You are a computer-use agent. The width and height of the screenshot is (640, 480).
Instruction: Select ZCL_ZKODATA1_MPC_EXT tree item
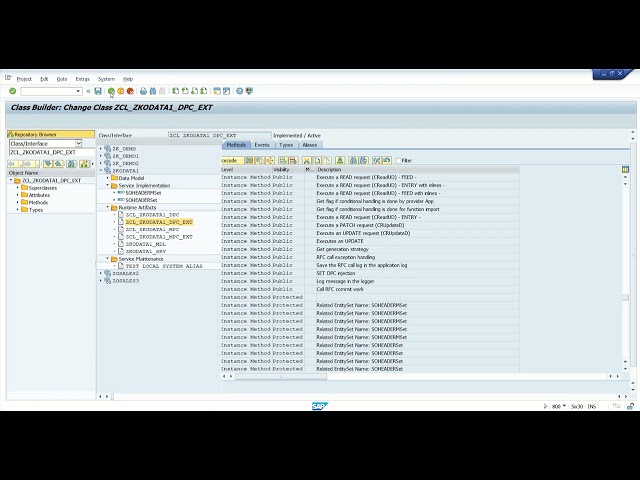159,237
